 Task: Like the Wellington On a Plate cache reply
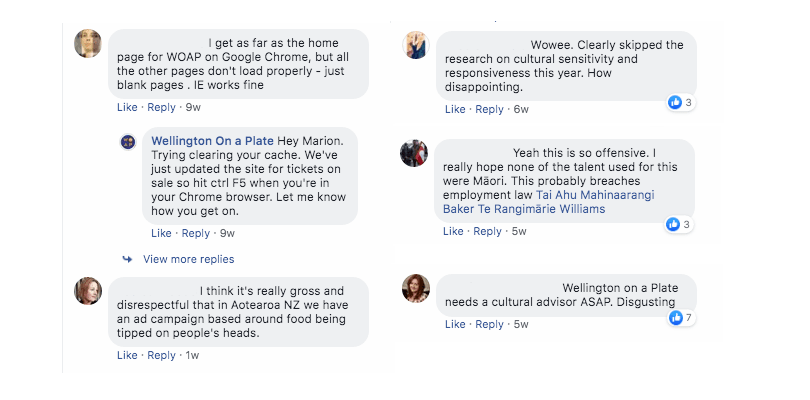click(x=161, y=233)
